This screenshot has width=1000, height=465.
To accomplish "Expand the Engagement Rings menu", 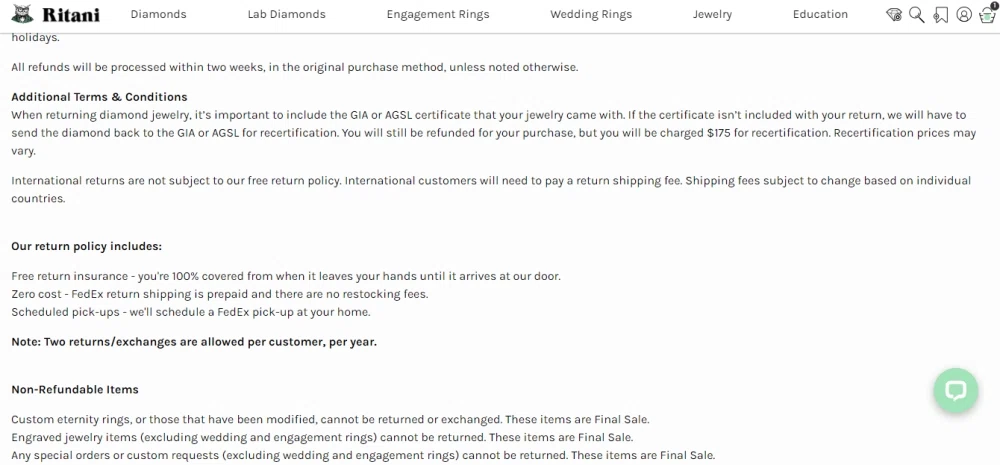I will tap(437, 15).
